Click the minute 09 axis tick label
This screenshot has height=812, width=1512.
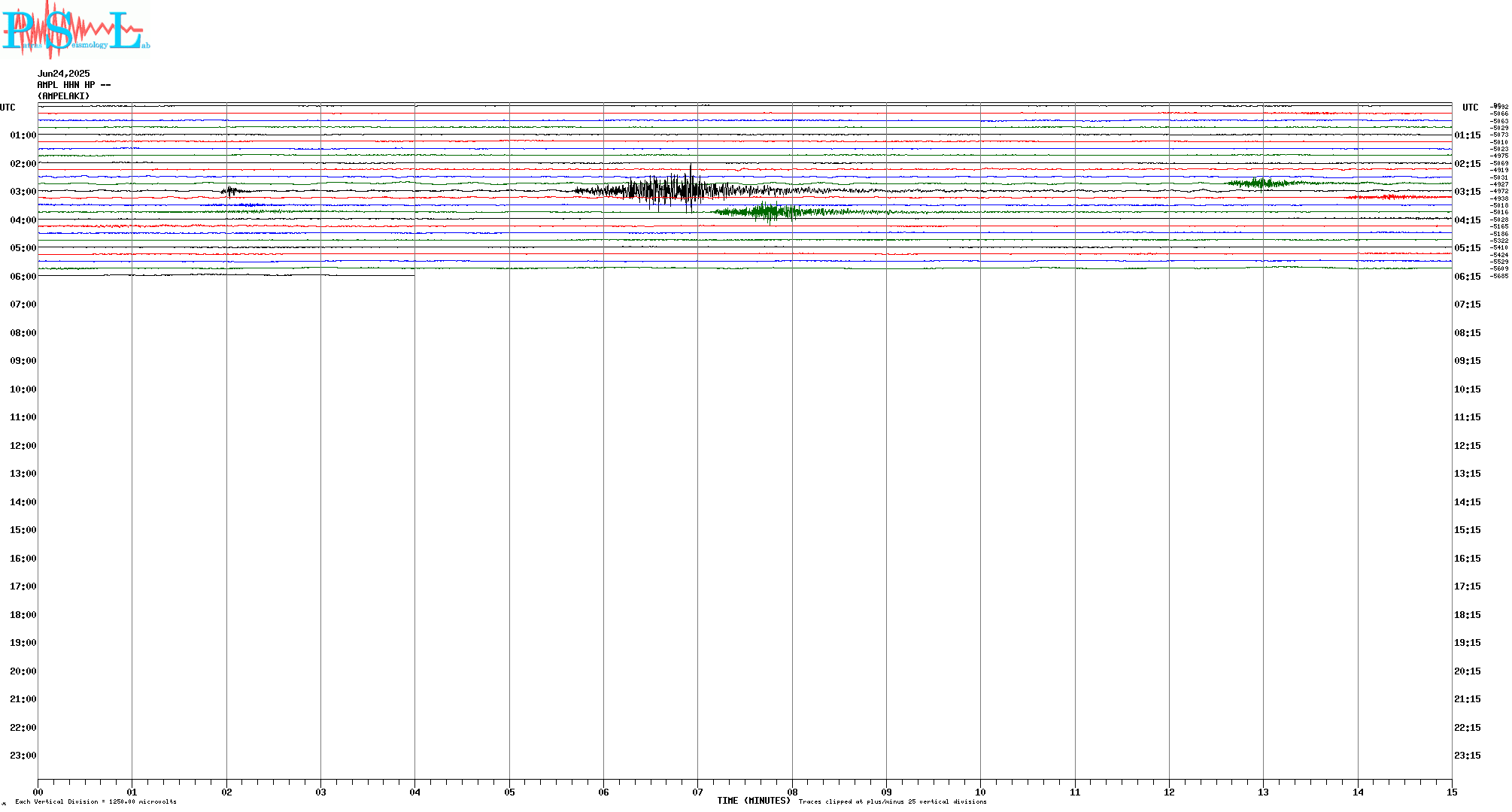point(886,792)
